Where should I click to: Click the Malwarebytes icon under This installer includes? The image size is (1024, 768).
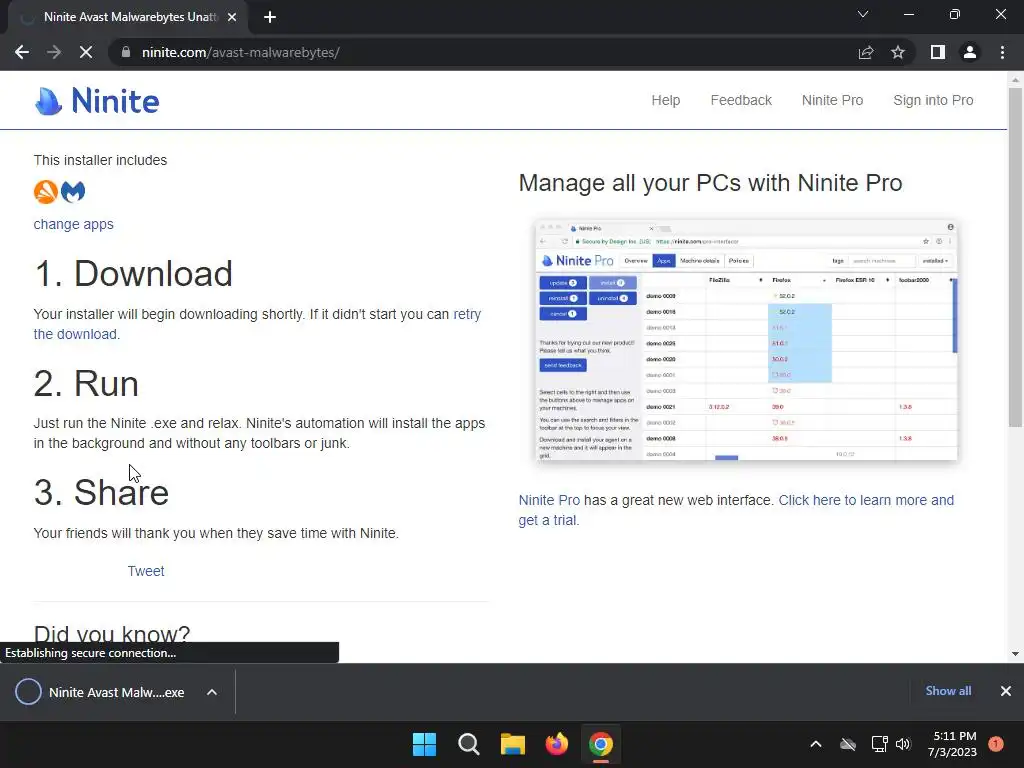[73, 192]
